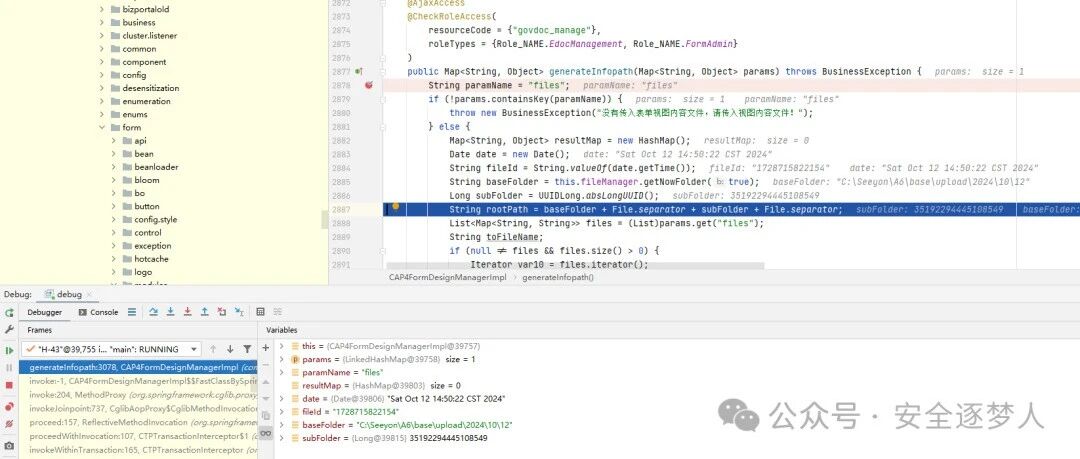The image size is (1080, 459).
Task: Click CAP4FormDesignManagerImpl breadcrumb
Action: point(448,277)
